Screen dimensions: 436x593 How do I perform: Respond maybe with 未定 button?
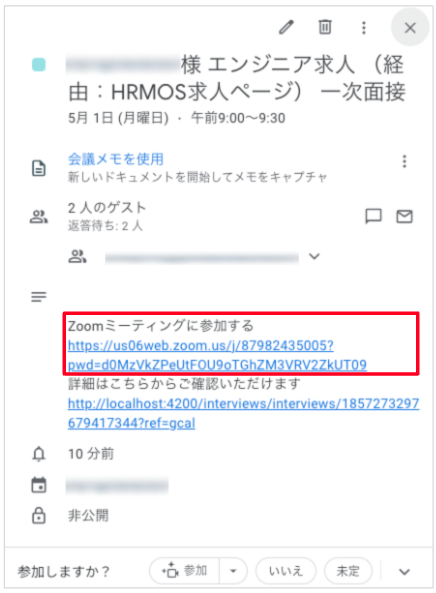[348, 571]
